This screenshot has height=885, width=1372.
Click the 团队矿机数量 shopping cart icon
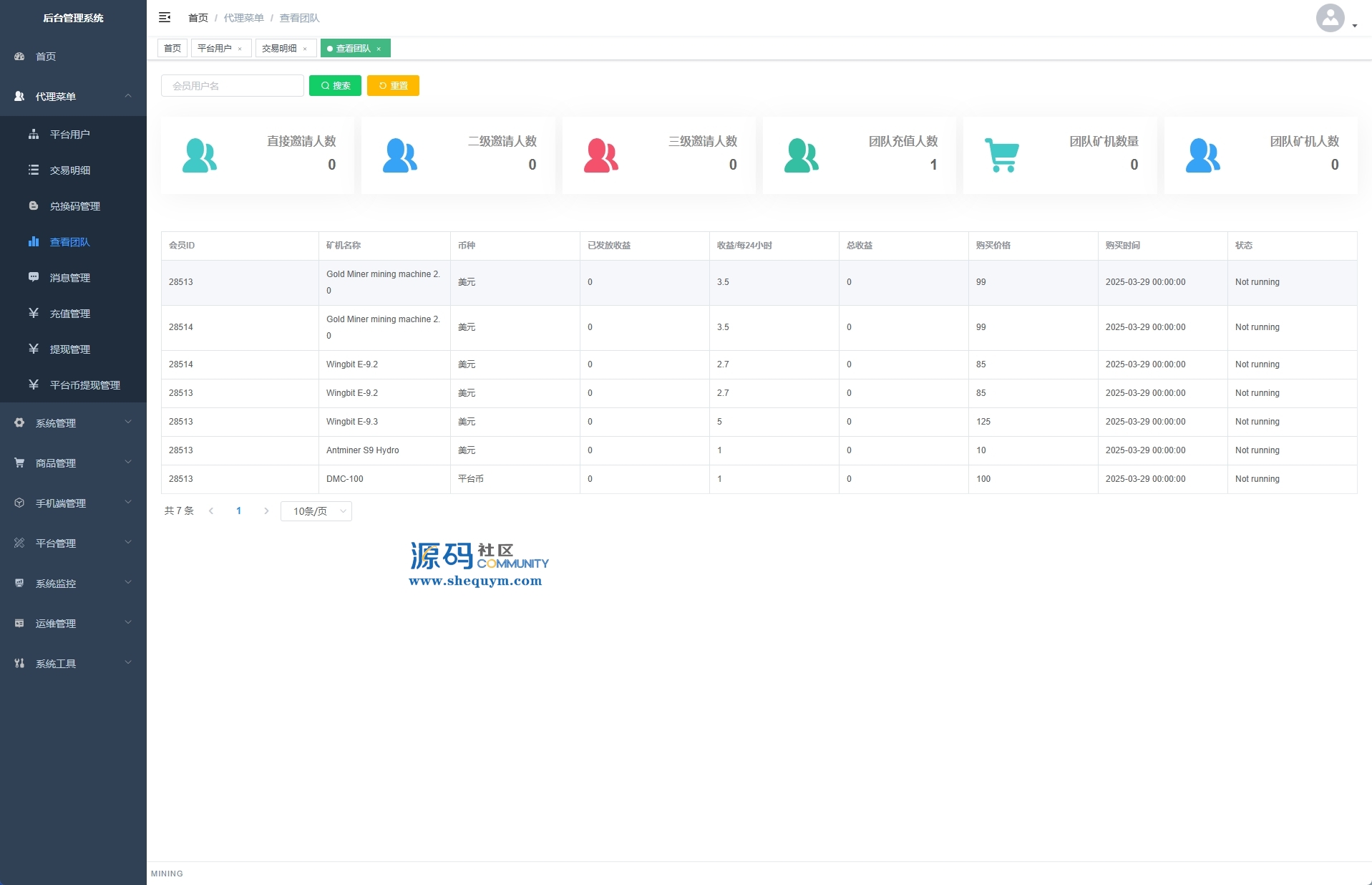(1002, 155)
